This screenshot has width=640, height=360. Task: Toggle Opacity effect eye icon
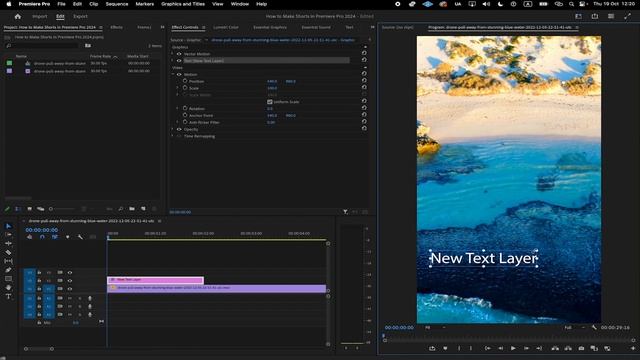[x=179, y=129]
